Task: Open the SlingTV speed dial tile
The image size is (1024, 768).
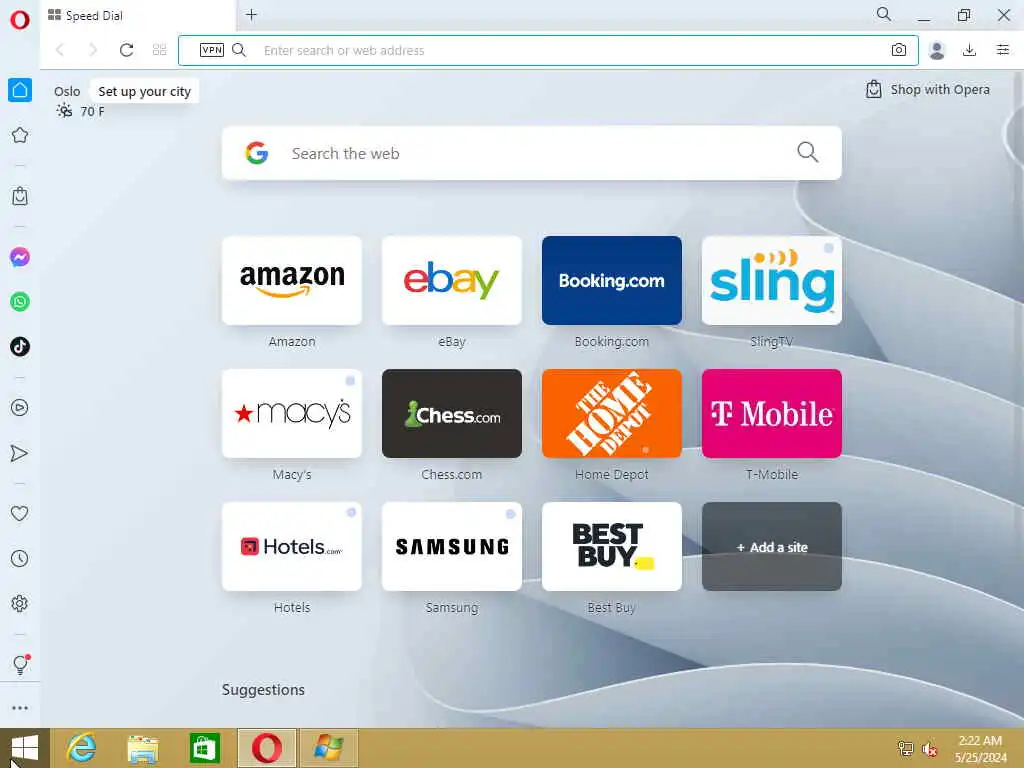Action: click(x=772, y=280)
